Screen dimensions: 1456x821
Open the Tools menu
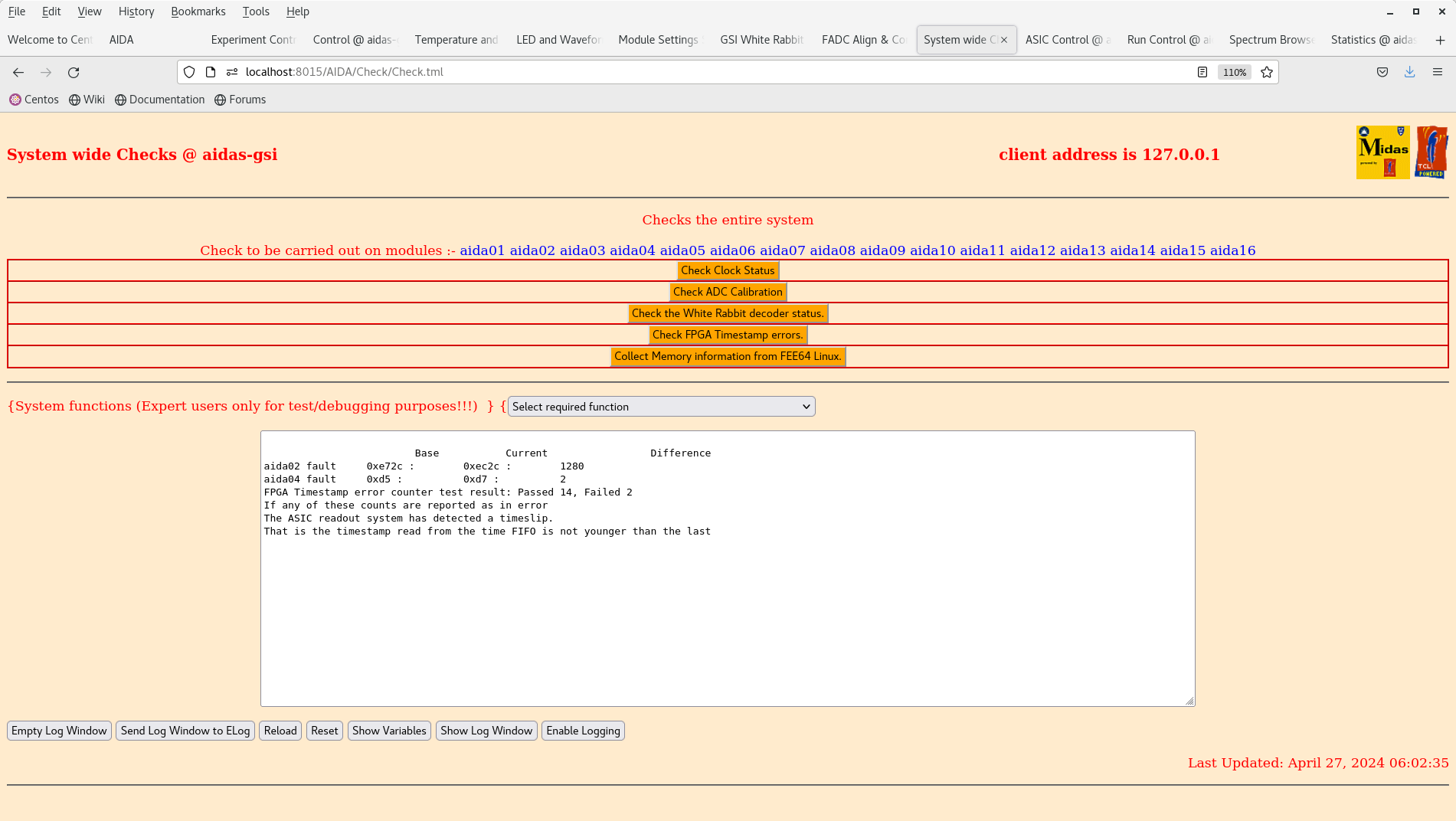coord(256,11)
